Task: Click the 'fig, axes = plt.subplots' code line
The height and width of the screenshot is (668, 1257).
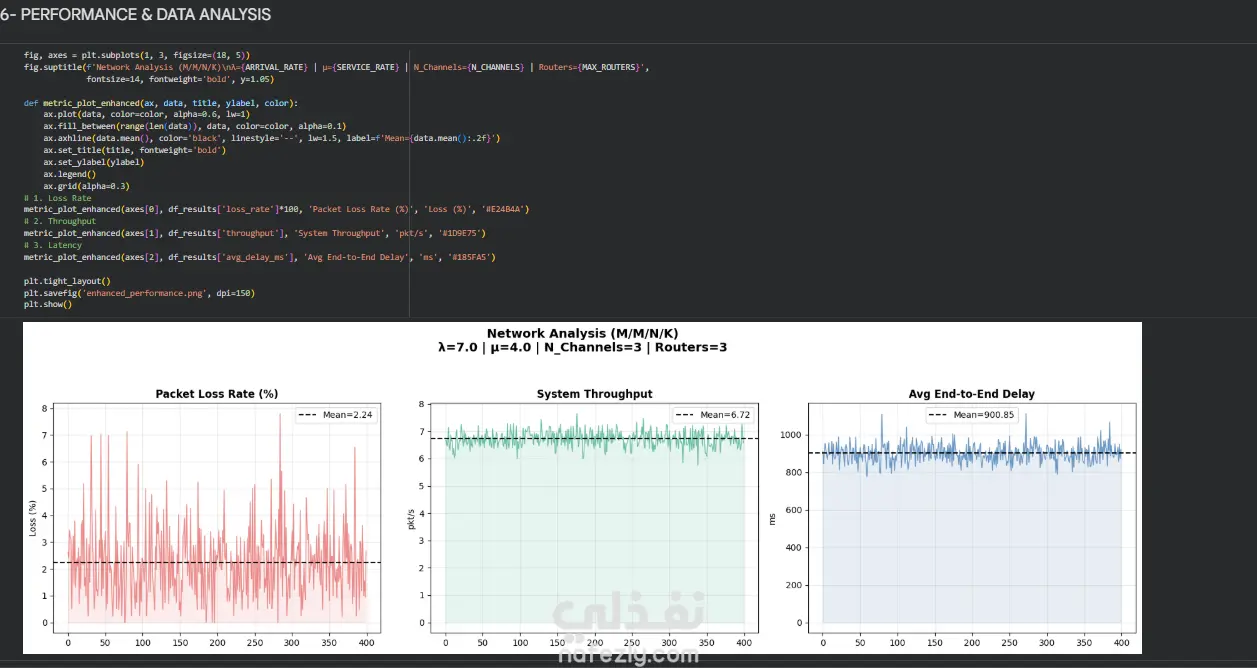Action: pyautogui.click(x=137, y=55)
